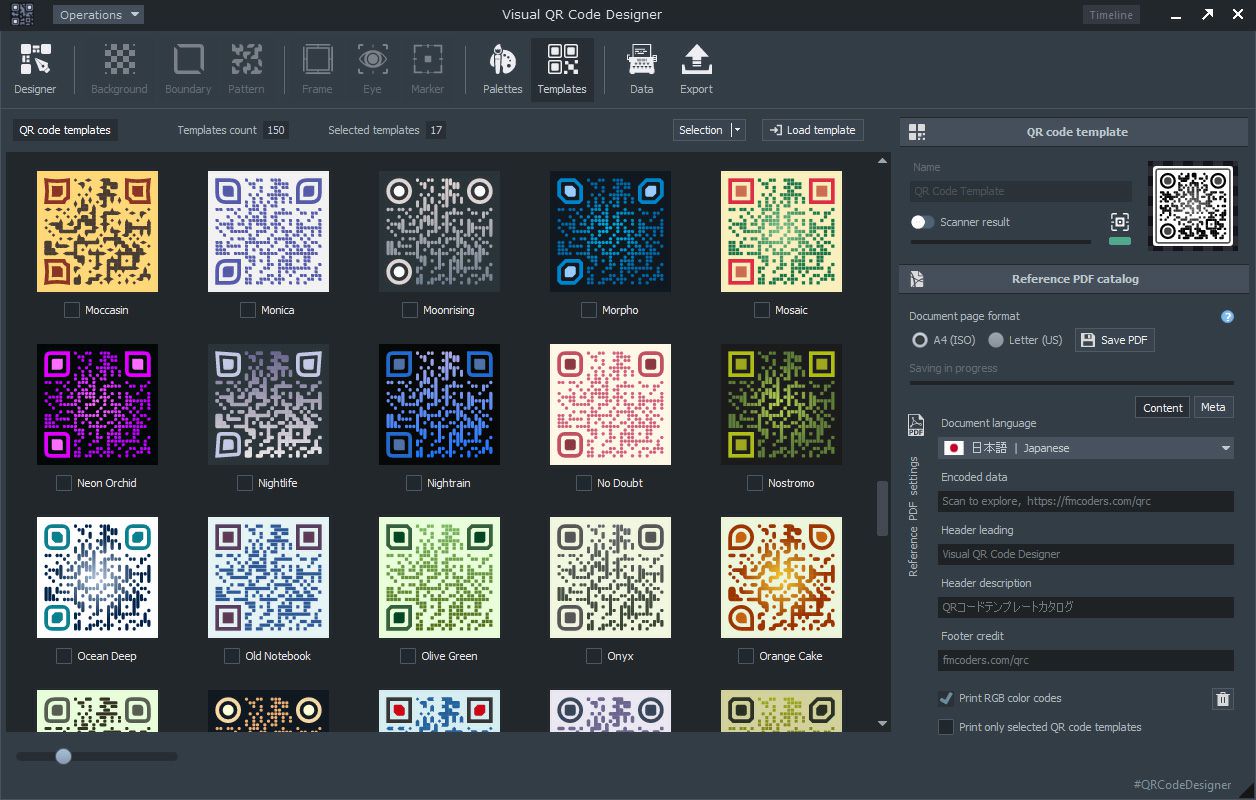This screenshot has width=1256, height=800.
Task: Click the Header description input field
Action: pos(1086,607)
